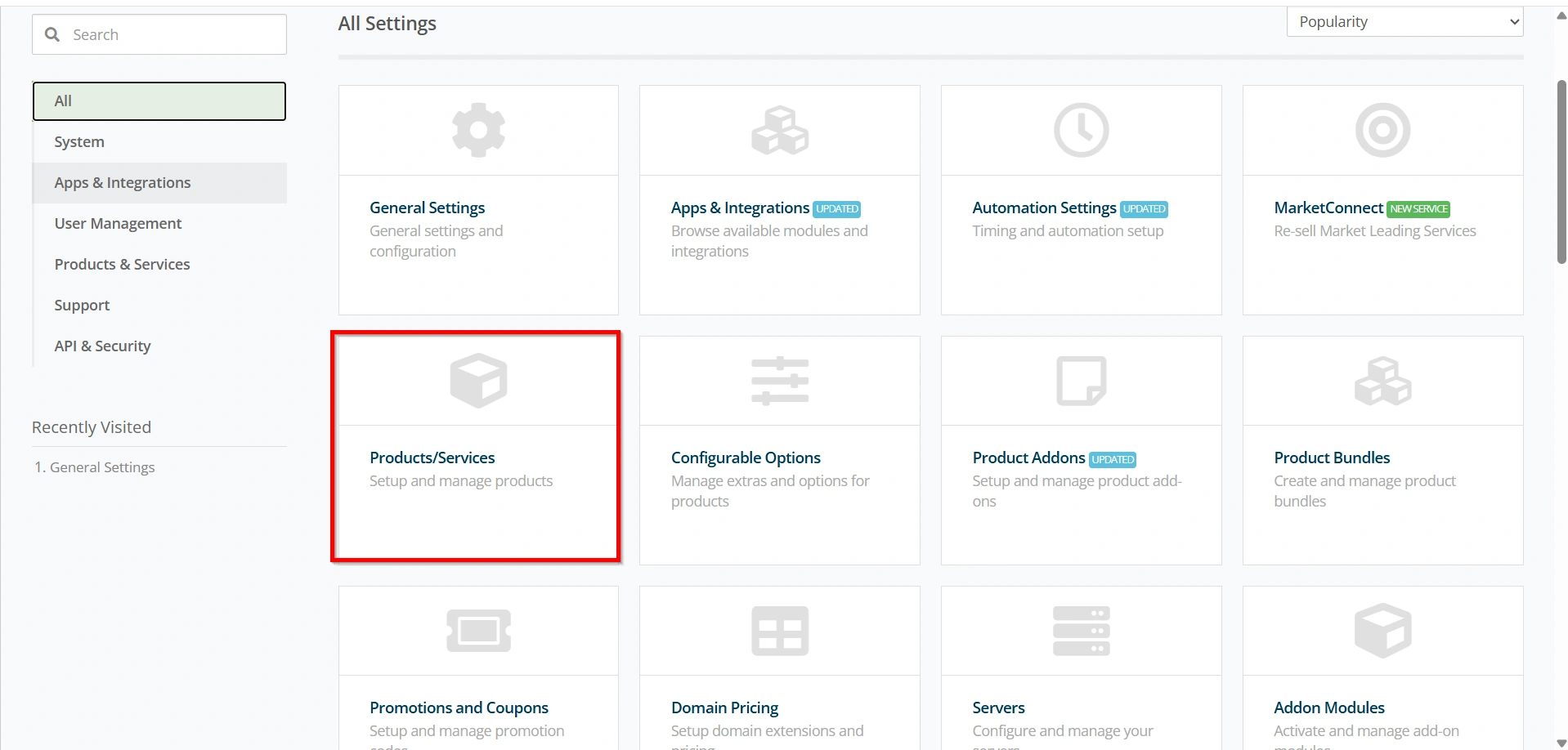Click the Configurable Options sliders icon
Viewport: 1568px width, 750px height.
[x=780, y=381]
